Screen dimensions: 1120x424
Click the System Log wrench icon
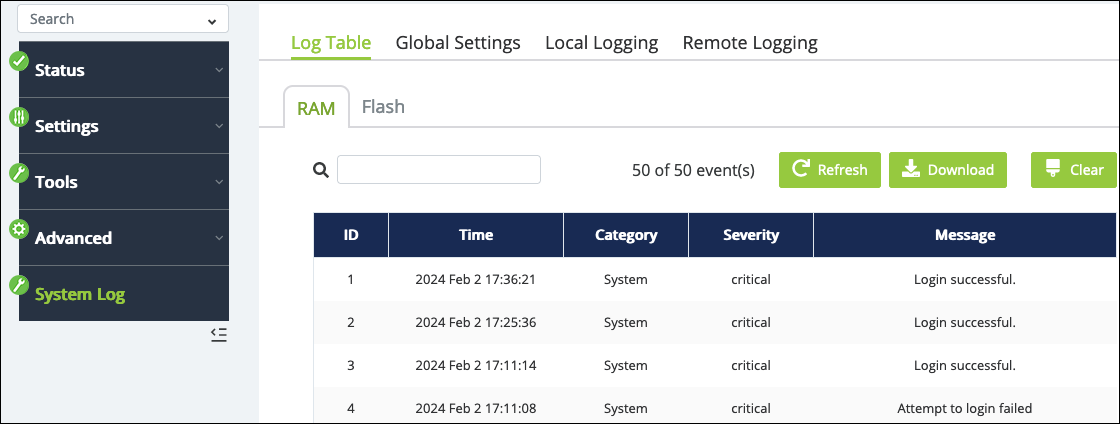(19, 286)
